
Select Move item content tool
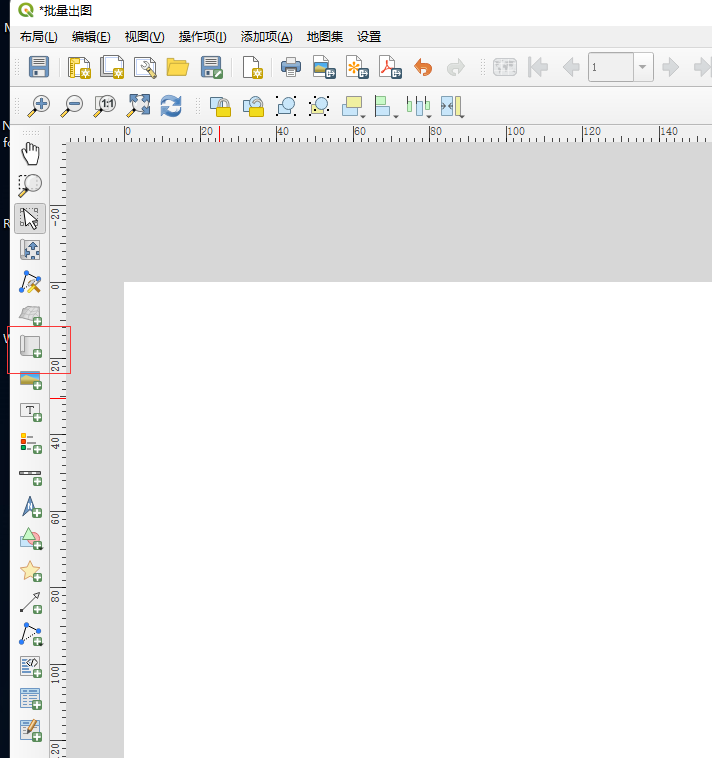point(30,250)
